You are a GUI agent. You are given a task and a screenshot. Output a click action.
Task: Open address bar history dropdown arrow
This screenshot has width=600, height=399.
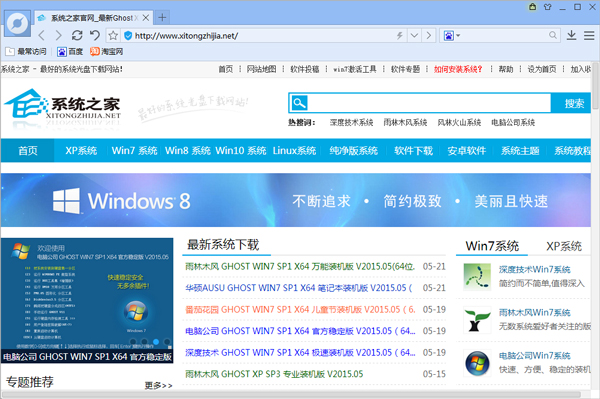click(414, 36)
